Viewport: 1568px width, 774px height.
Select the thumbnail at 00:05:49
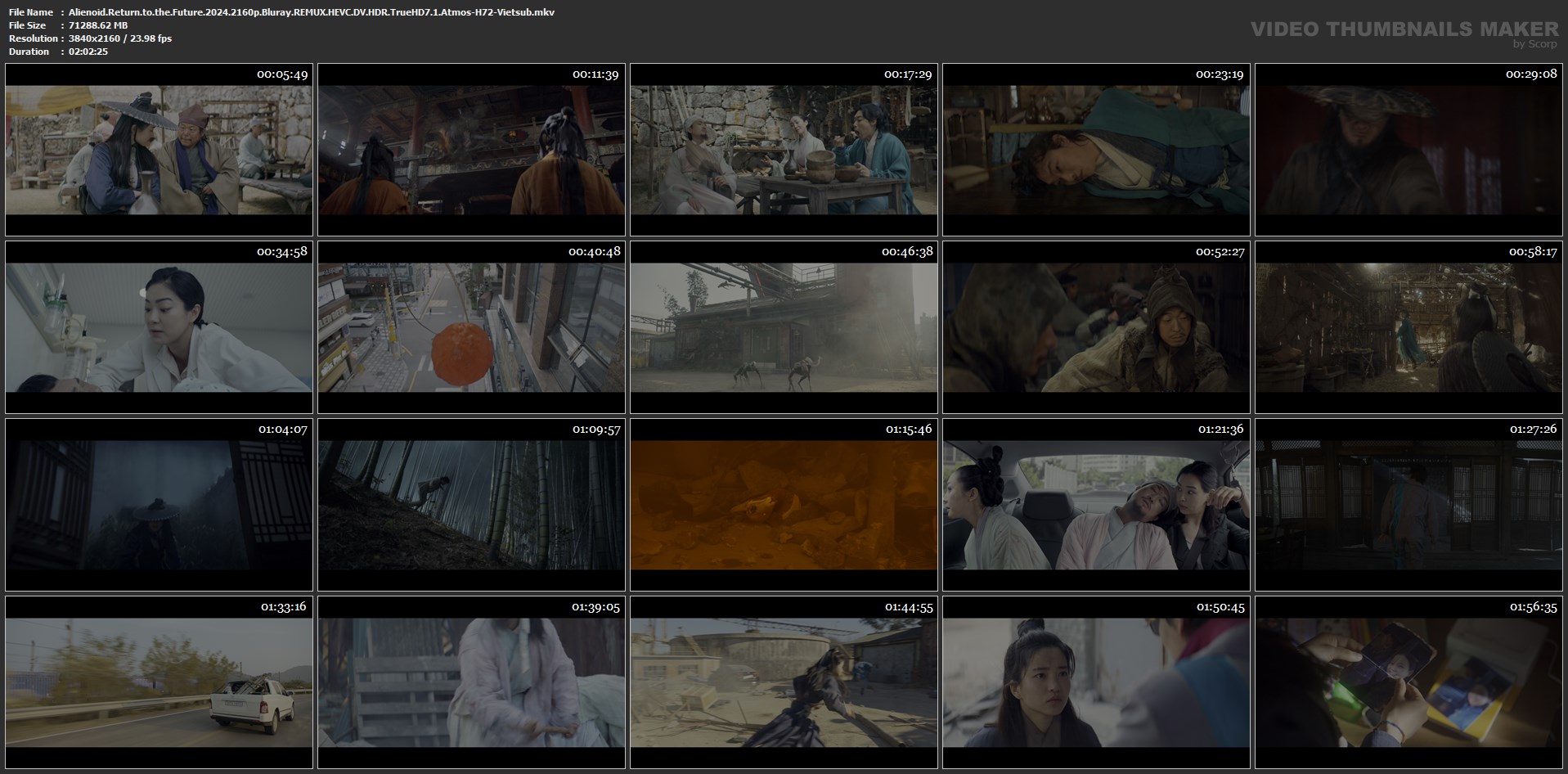coord(159,150)
